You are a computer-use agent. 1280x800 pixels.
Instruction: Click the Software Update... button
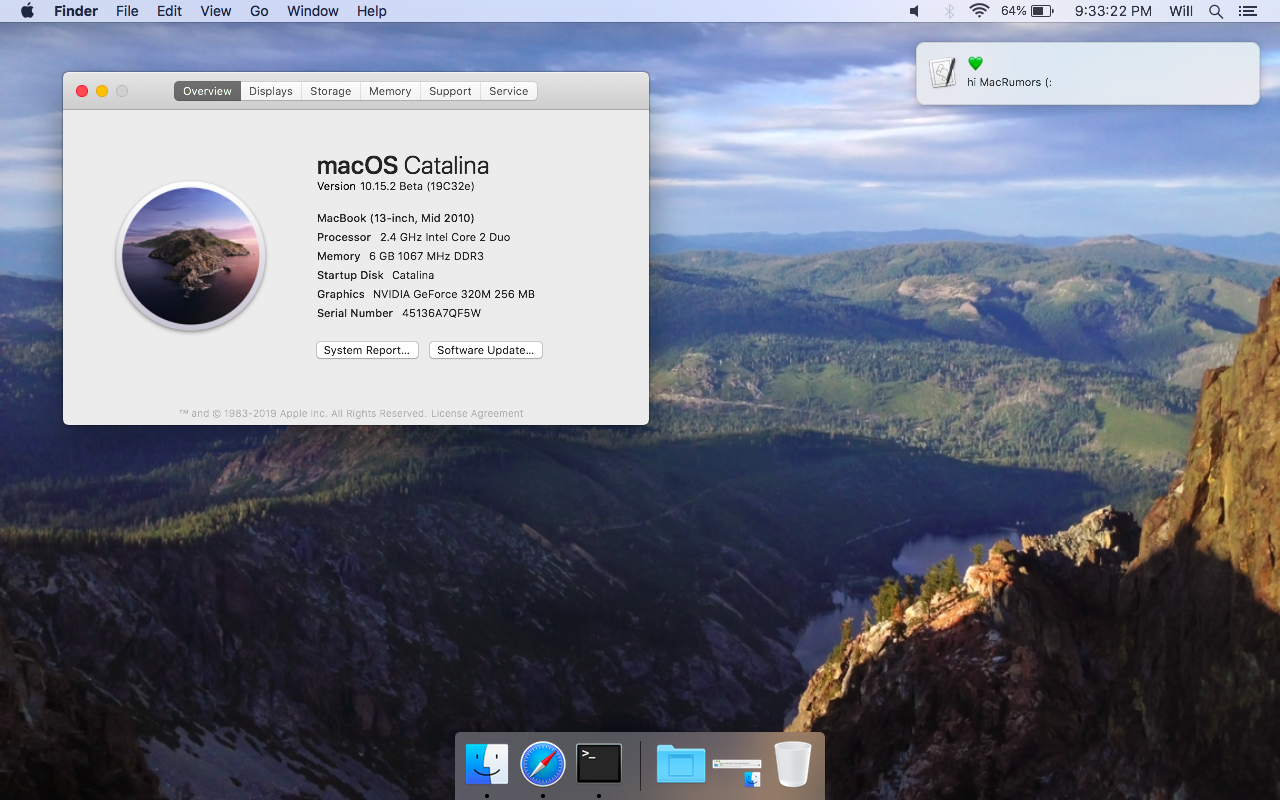tap(486, 350)
